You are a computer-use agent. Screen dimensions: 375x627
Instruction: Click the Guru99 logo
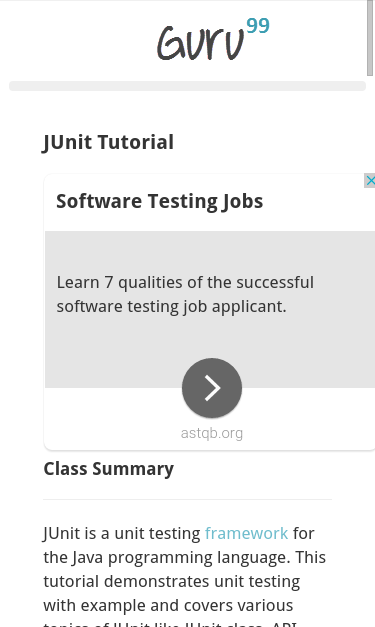213,39
